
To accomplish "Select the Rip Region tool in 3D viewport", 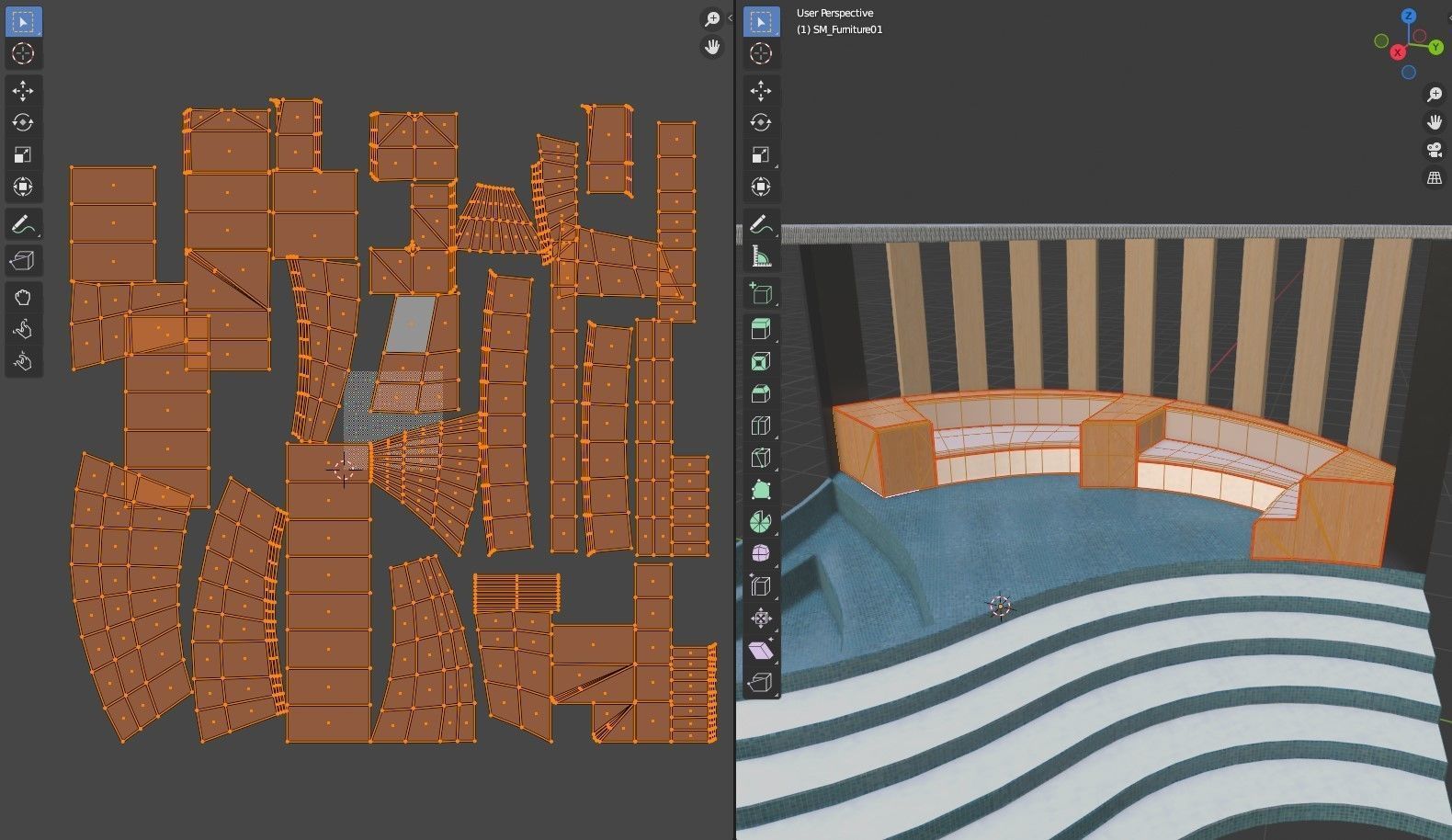I will (x=761, y=683).
